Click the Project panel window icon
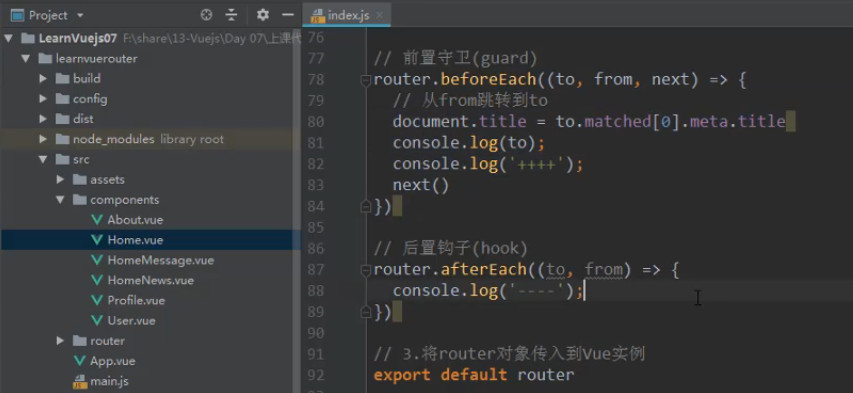 17,15
